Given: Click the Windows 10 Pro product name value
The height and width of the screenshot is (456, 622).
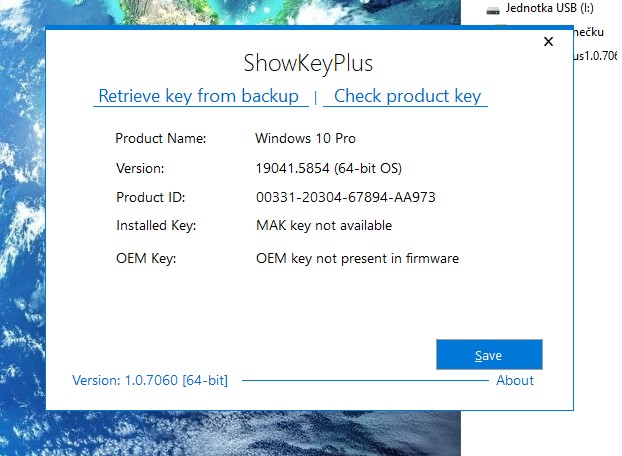Looking at the screenshot, I should tap(305, 138).
